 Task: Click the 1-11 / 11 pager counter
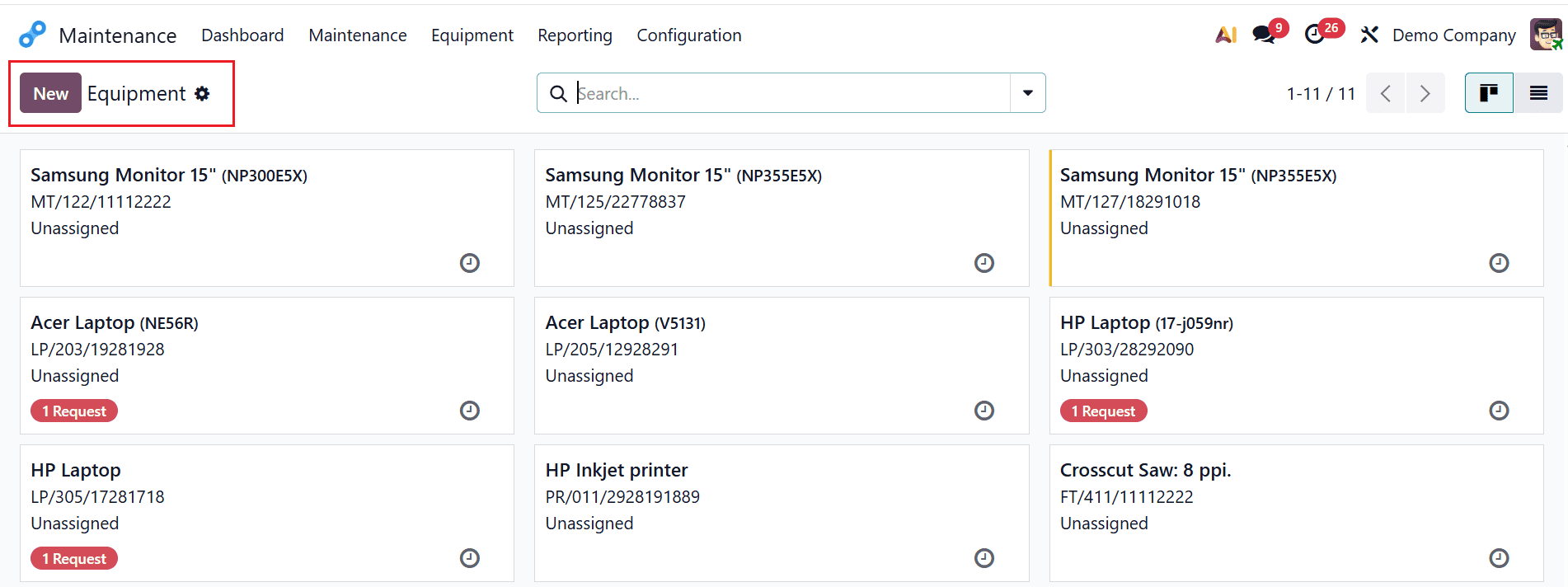pos(1321,94)
